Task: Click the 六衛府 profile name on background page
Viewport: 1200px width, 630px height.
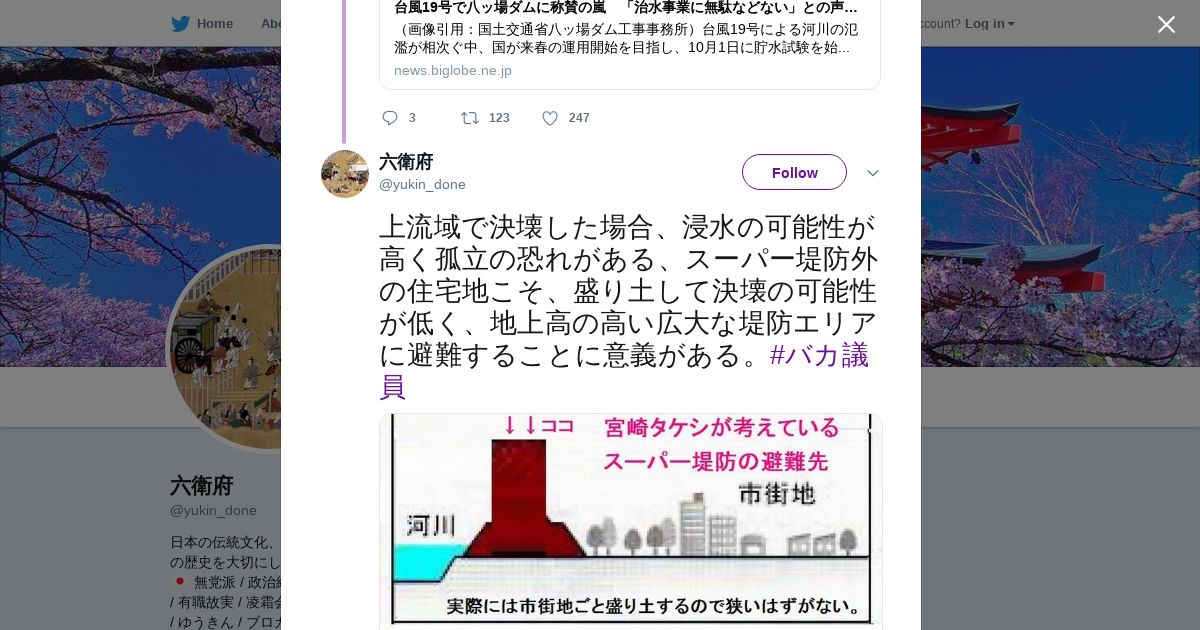Action: pyautogui.click(x=201, y=486)
